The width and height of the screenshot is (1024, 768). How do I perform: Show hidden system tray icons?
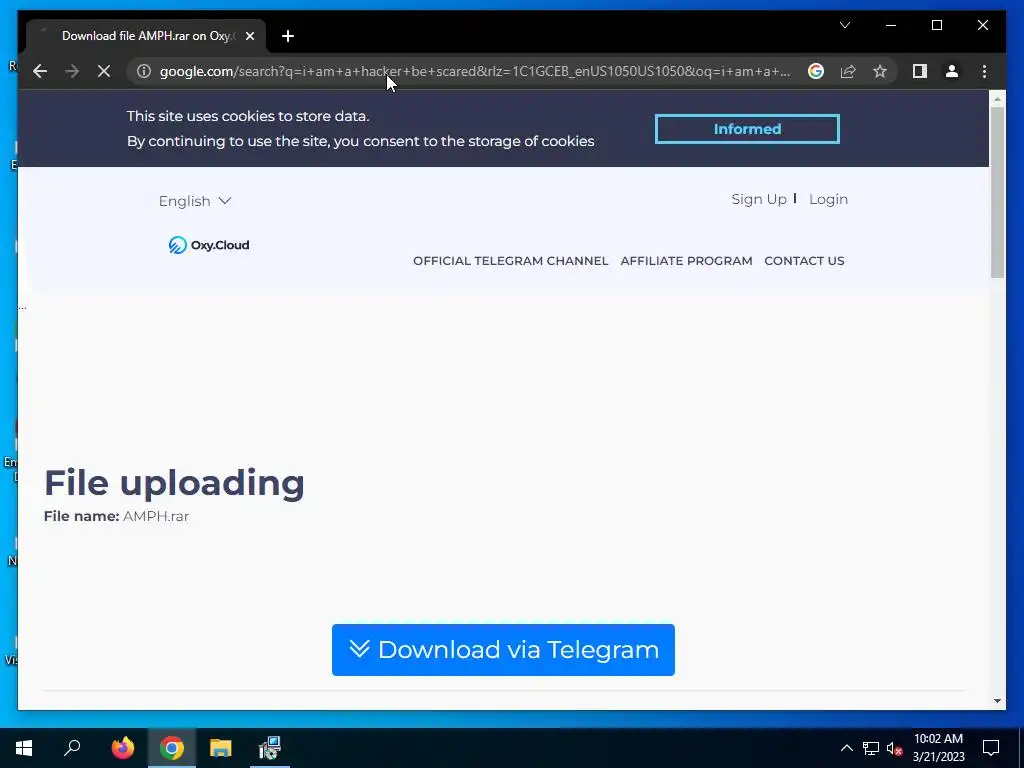(846, 748)
